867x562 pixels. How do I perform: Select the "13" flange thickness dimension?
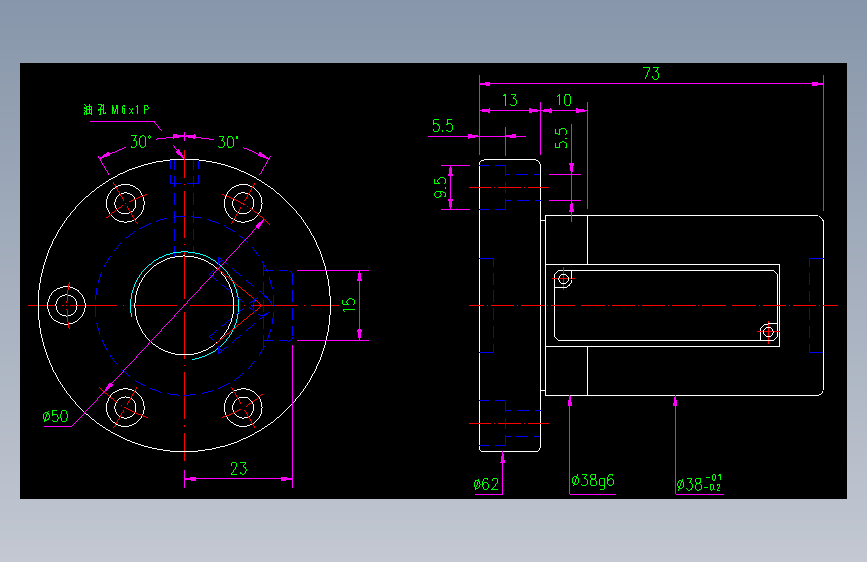pos(509,100)
